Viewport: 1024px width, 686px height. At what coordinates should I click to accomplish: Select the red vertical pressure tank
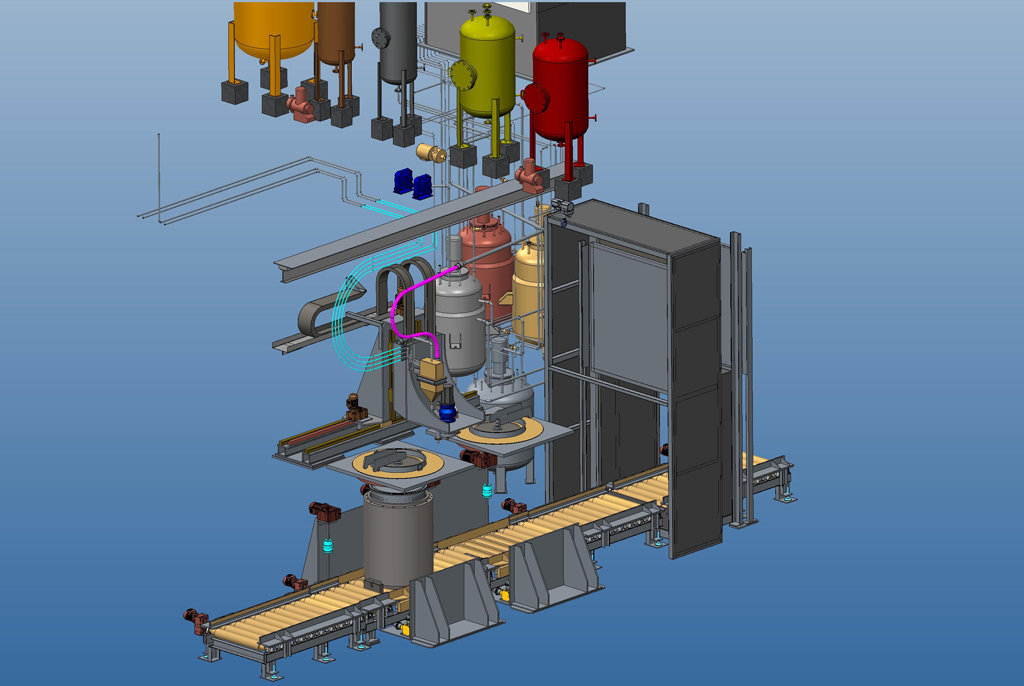pyautogui.click(x=560, y=90)
